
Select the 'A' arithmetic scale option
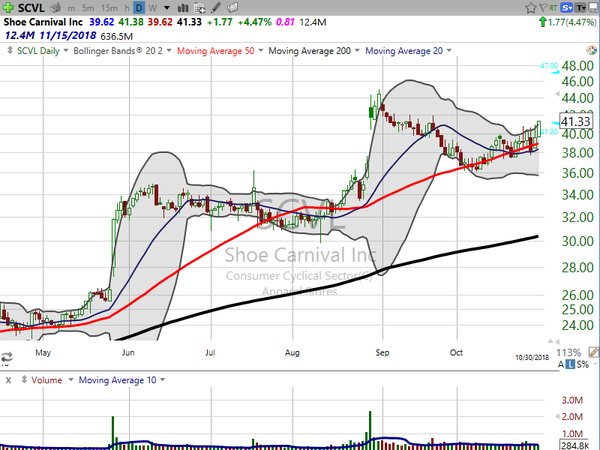[561, 365]
